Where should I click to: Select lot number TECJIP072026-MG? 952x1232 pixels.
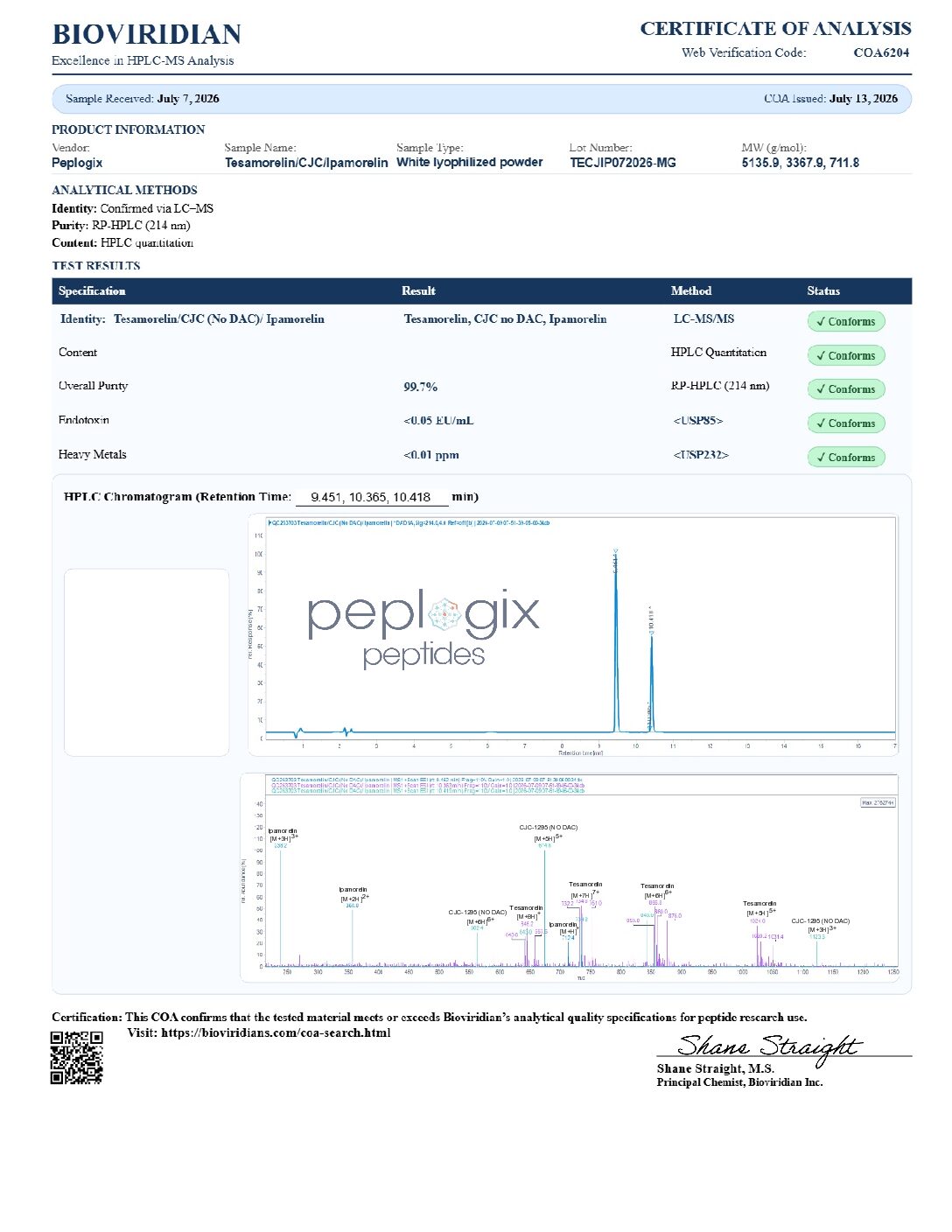pyautogui.click(x=623, y=163)
